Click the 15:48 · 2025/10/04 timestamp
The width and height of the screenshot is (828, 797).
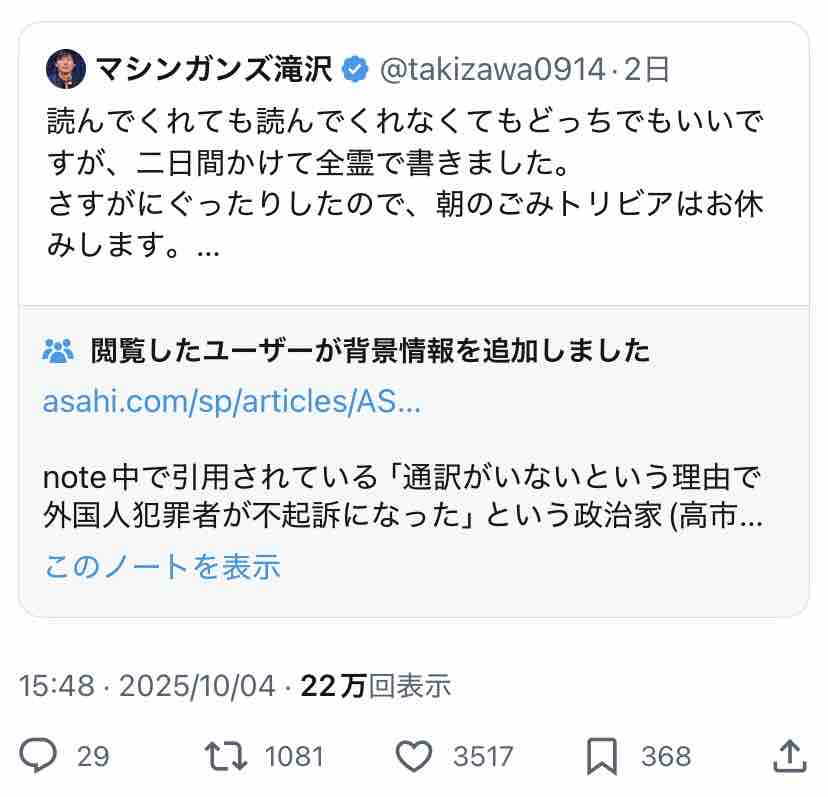pyautogui.click(x=147, y=686)
